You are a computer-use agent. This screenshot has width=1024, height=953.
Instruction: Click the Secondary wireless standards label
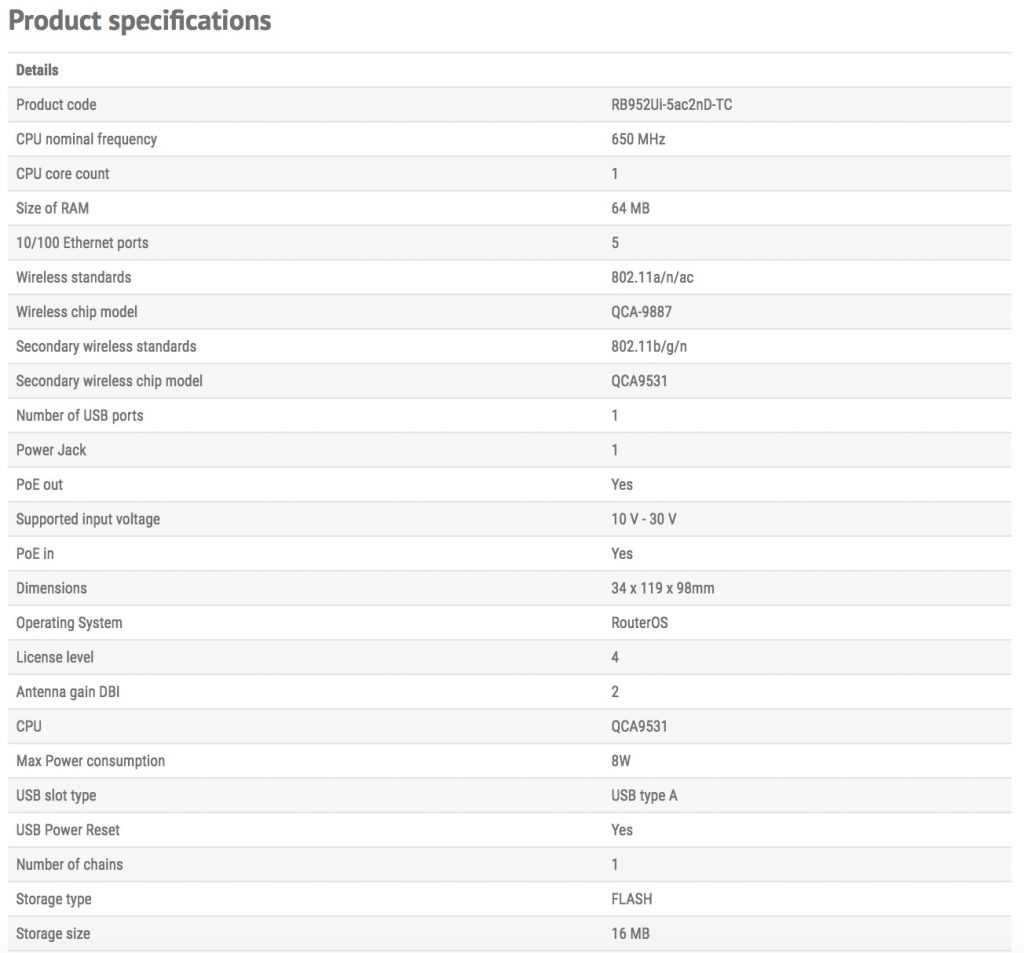[106, 346]
